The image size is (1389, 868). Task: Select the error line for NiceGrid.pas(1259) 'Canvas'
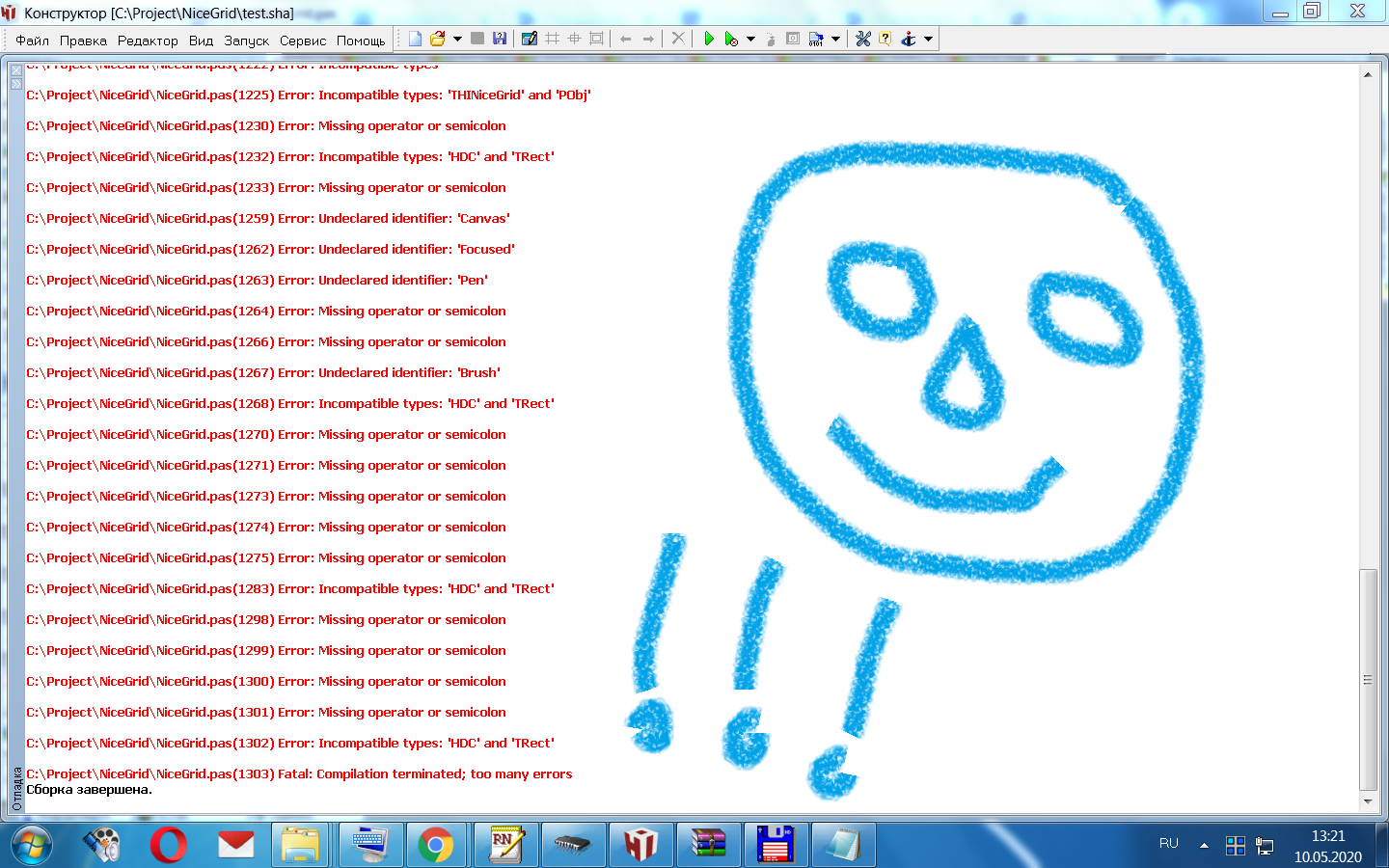[268, 219]
